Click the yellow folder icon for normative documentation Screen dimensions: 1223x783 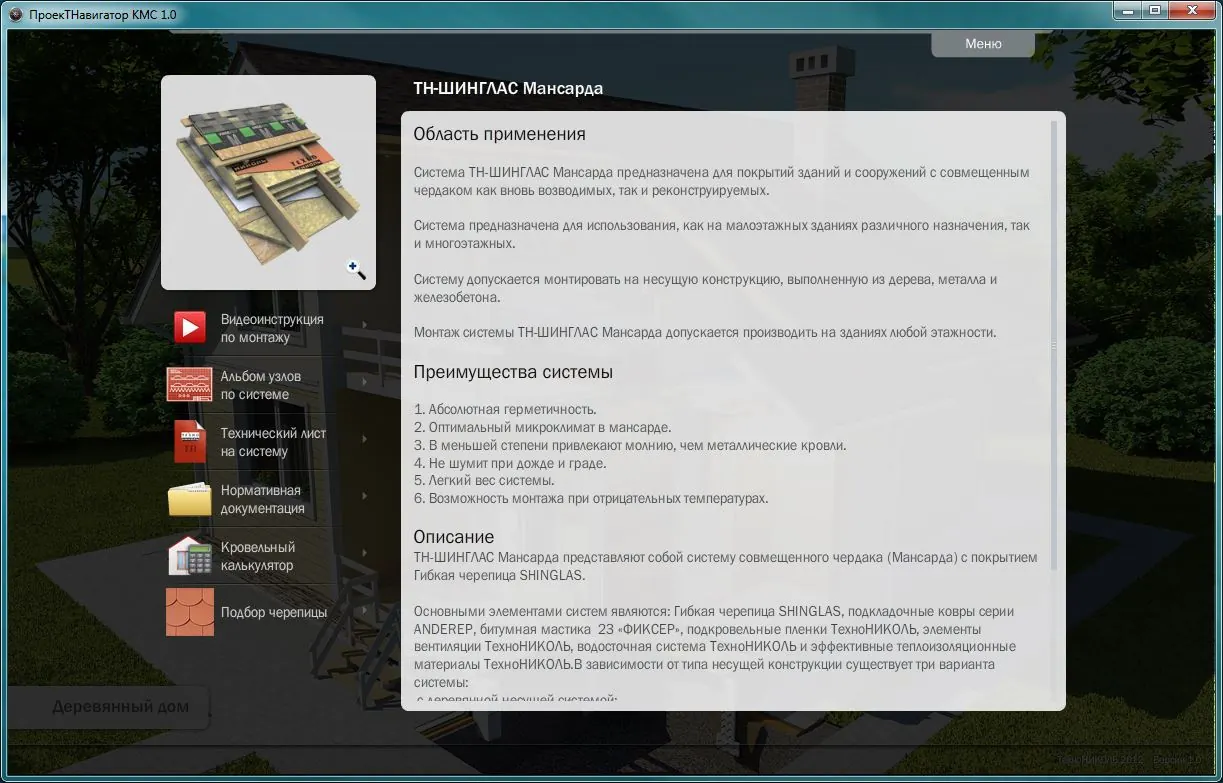click(190, 499)
